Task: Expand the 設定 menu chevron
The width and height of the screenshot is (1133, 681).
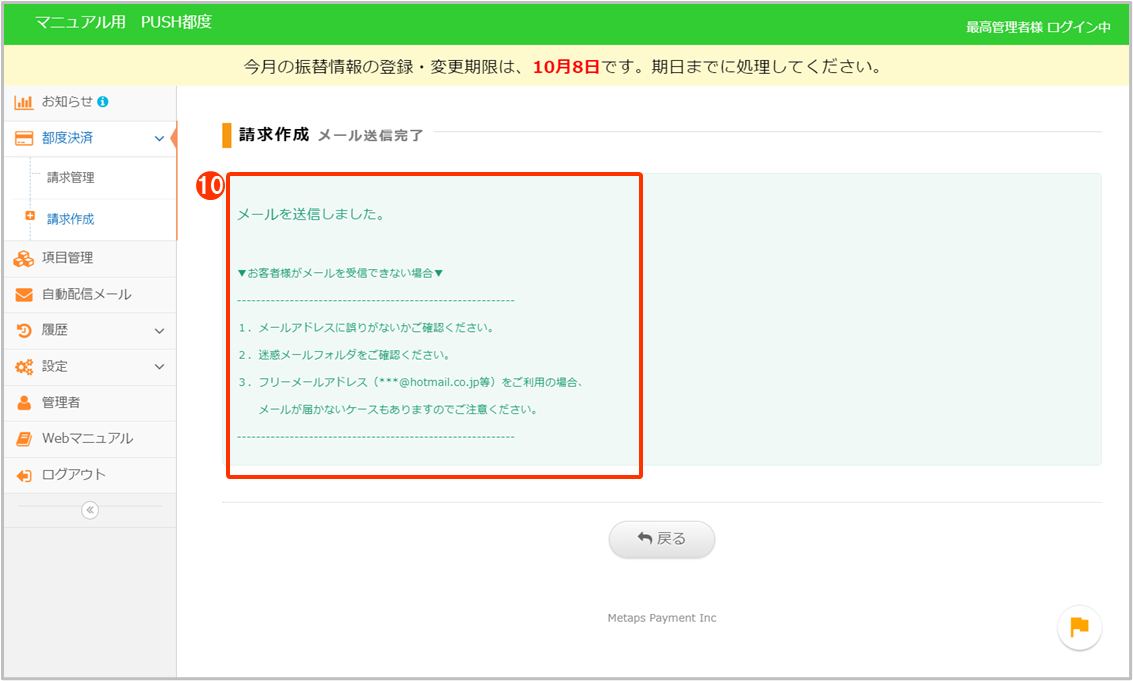Action: click(x=159, y=367)
